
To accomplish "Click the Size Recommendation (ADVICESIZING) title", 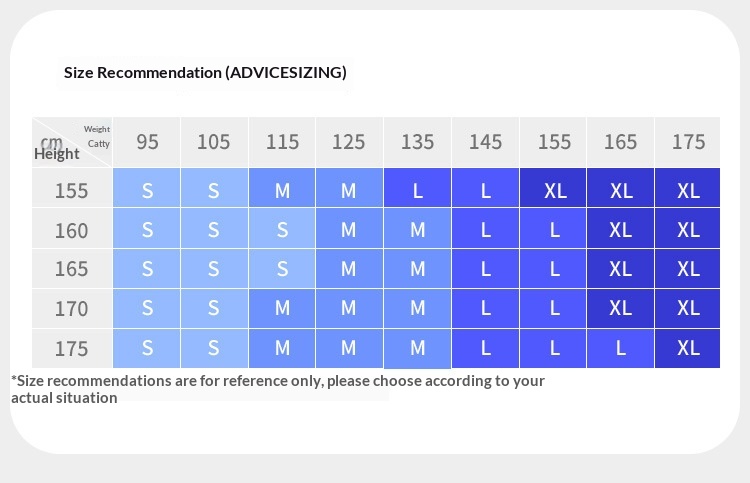I will coord(205,72).
